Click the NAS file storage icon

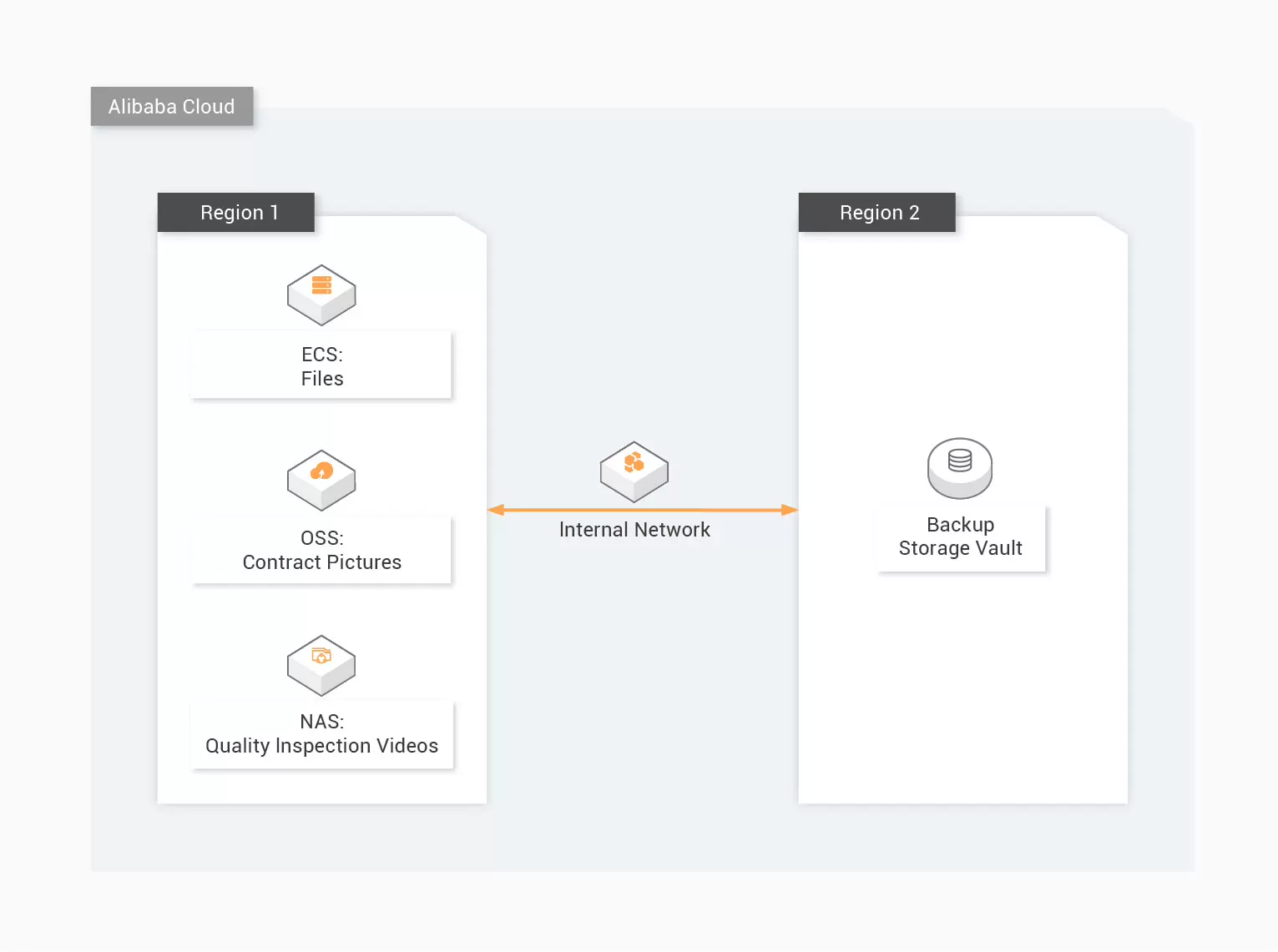[321, 664]
